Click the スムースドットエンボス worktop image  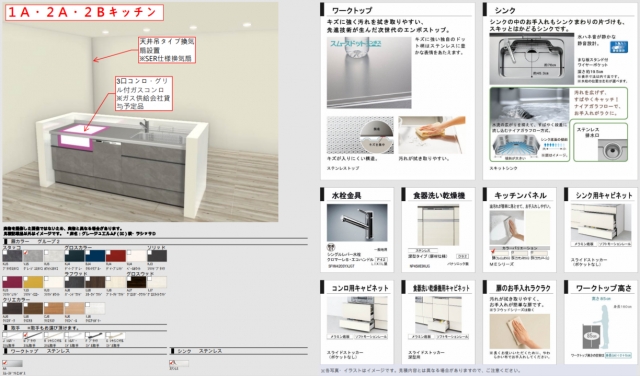369,72
